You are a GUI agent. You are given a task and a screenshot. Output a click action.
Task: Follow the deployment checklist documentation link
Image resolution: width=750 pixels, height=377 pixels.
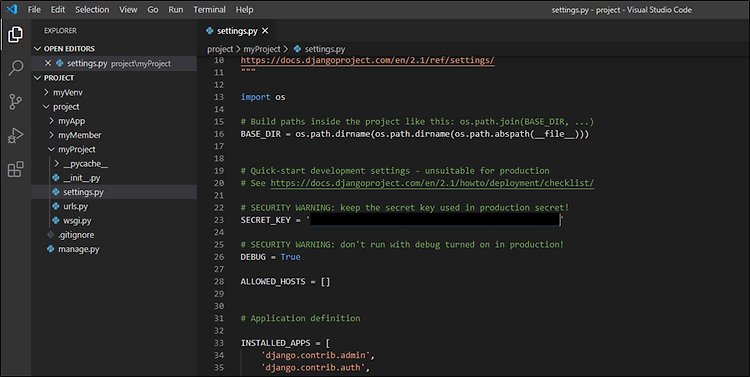(432, 183)
